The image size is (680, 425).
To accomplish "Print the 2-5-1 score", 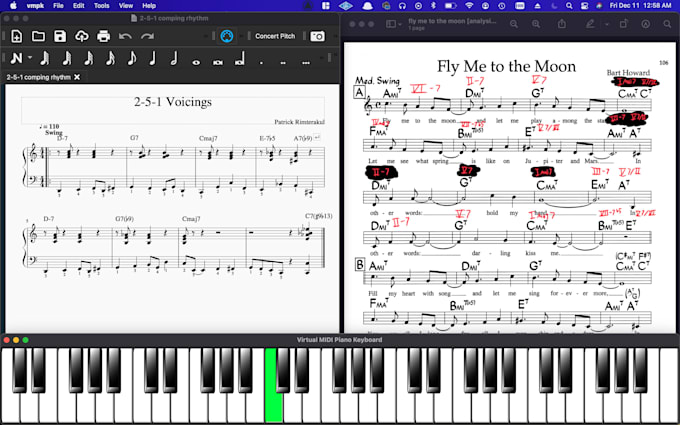I will coord(103,36).
